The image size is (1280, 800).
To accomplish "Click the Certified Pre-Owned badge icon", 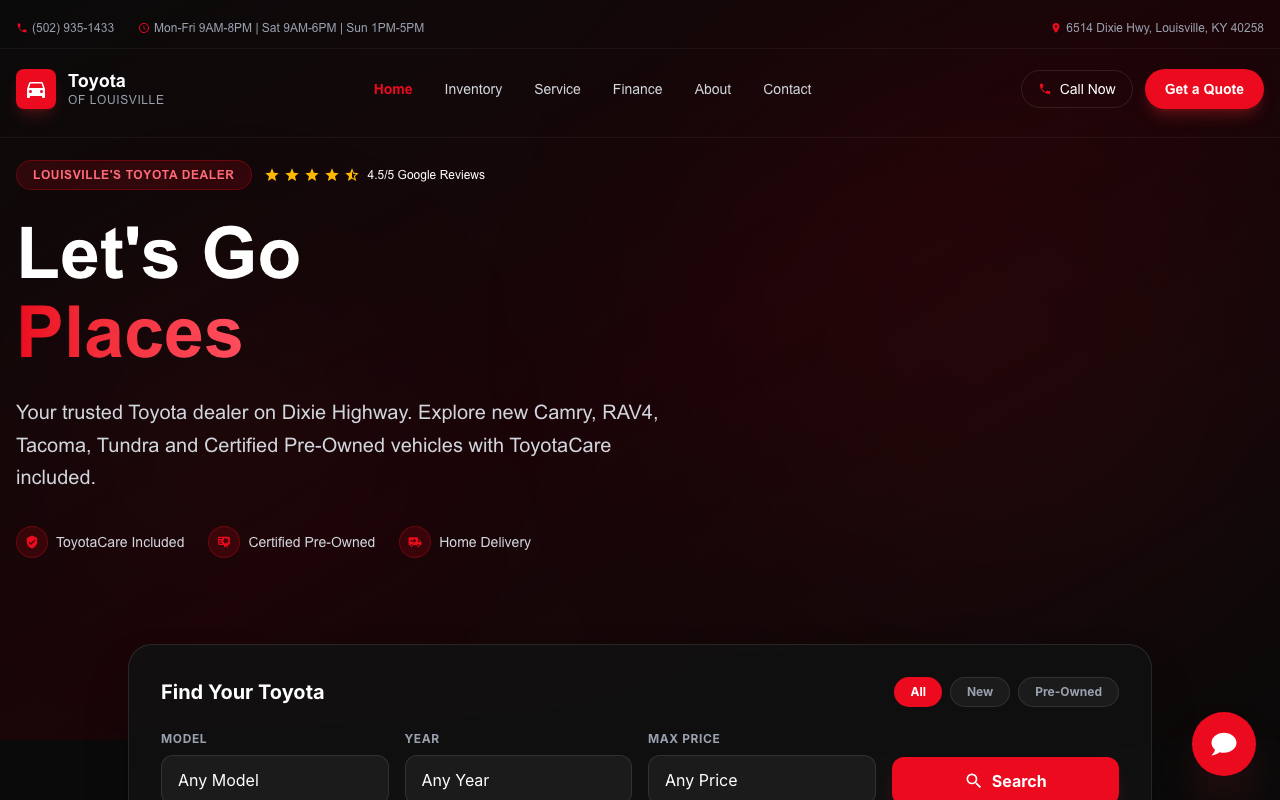I will (224, 542).
